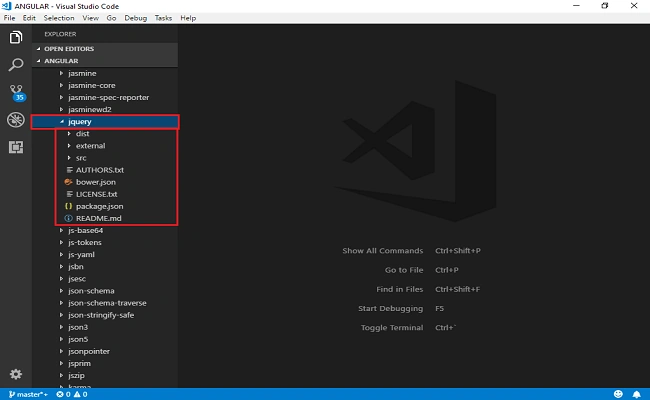Expand the src folder arrow
Screen dimensions: 650x400
coord(69,158)
